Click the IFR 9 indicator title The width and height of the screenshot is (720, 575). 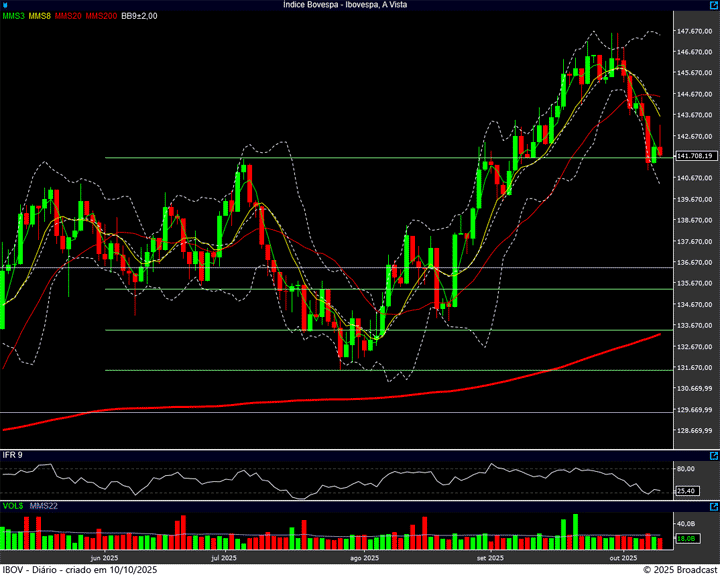13,455
